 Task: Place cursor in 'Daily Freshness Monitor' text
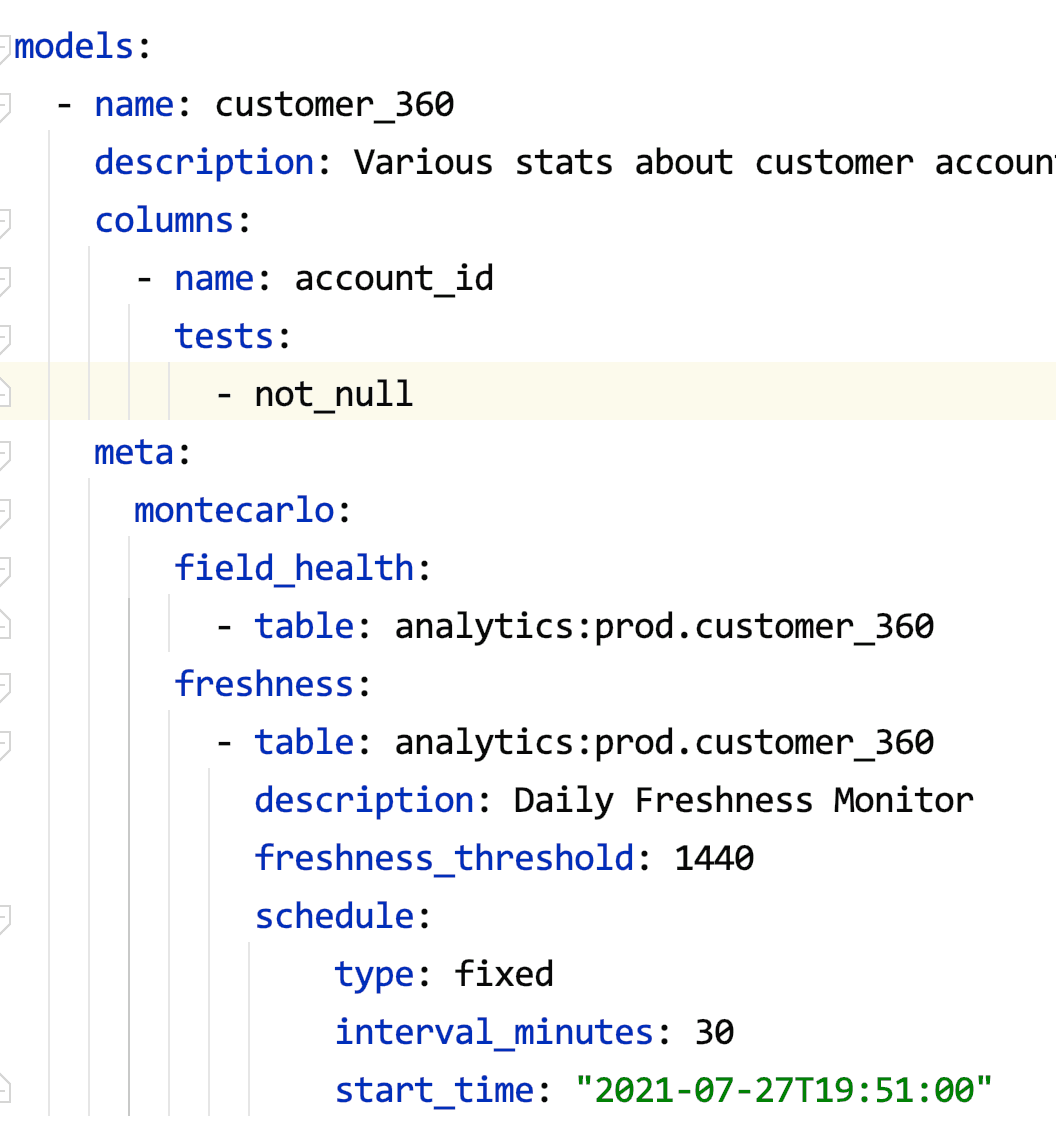point(743,800)
